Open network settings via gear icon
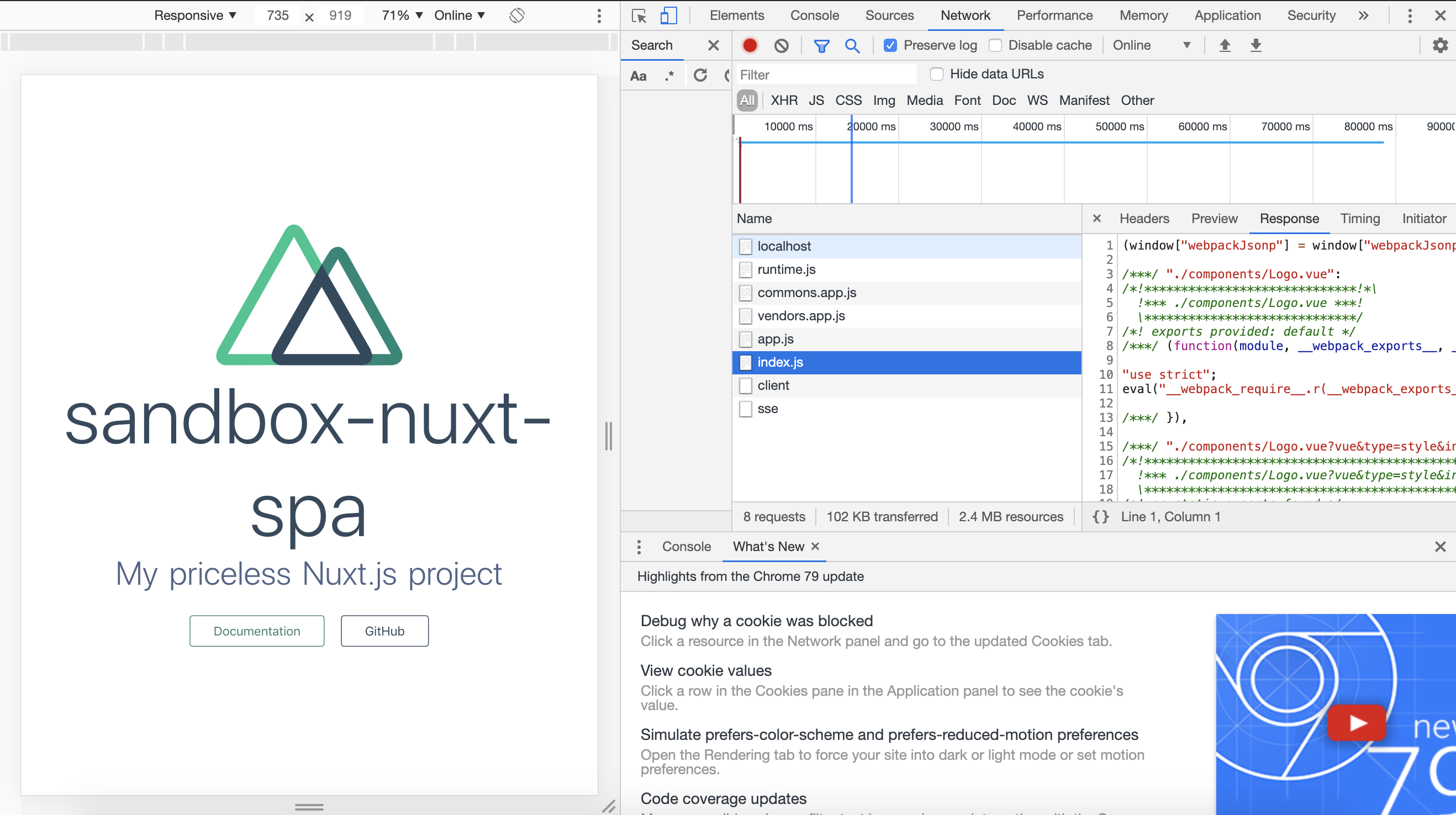1456x815 pixels. point(1440,45)
